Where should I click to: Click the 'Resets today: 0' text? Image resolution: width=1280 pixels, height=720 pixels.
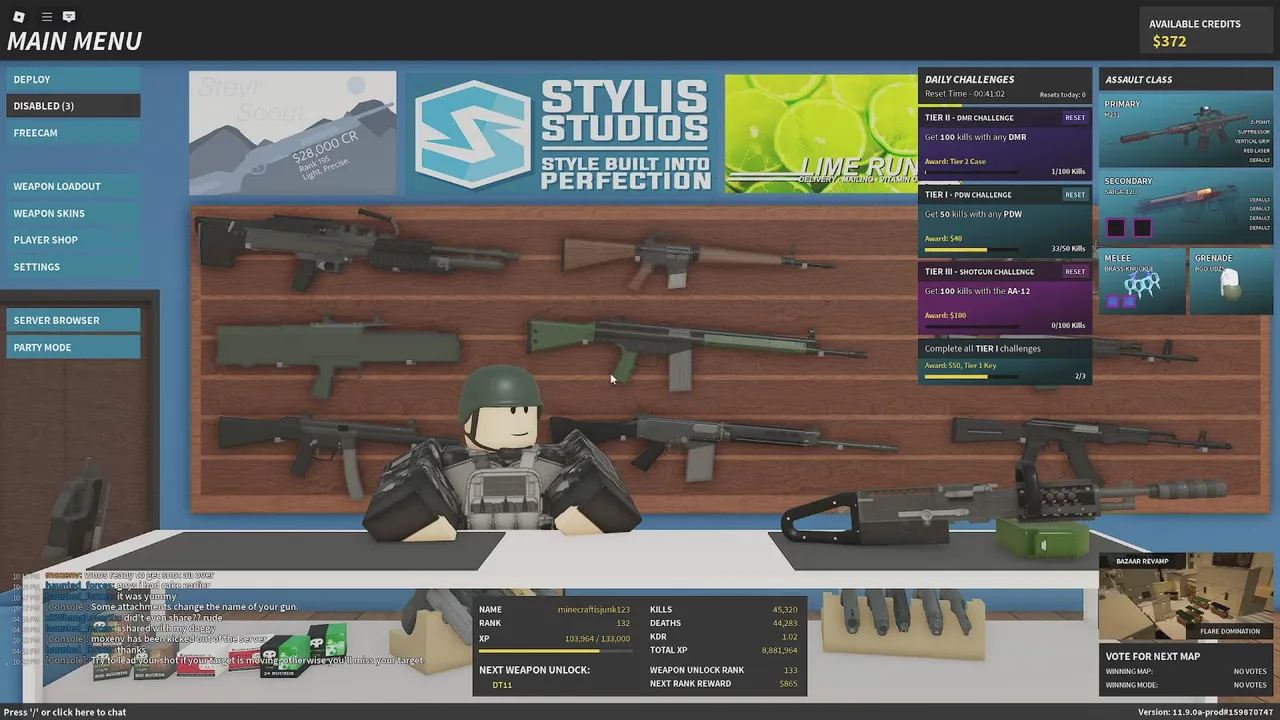tap(1062, 95)
